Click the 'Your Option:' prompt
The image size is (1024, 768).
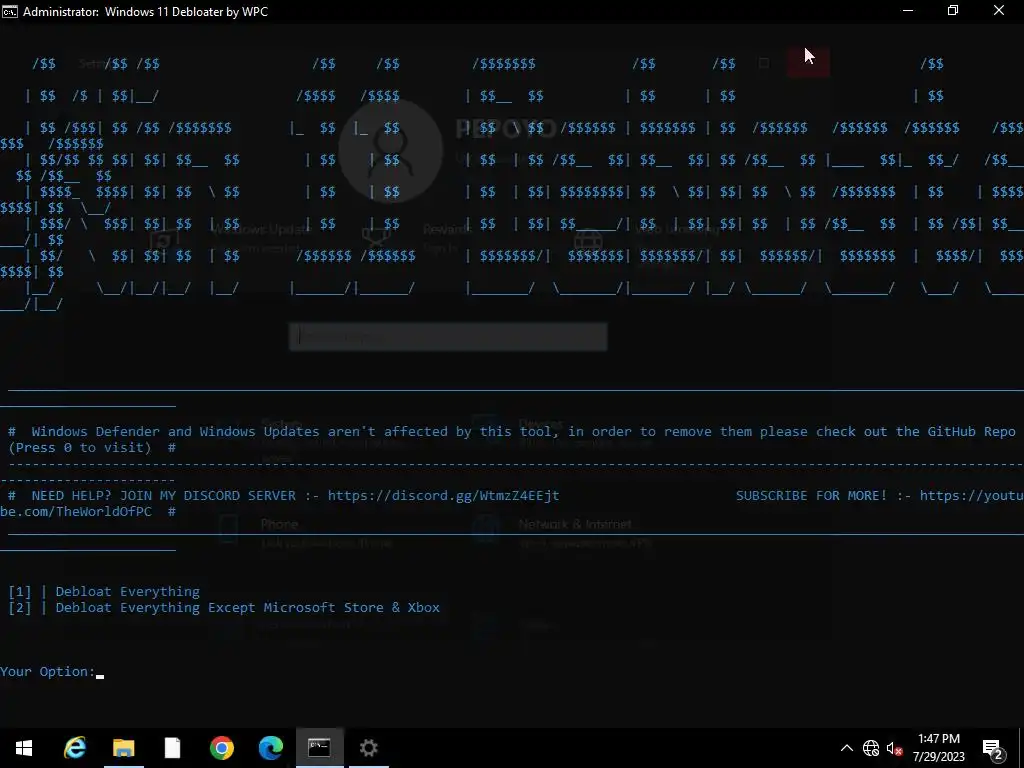pyautogui.click(x=47, y=672)
